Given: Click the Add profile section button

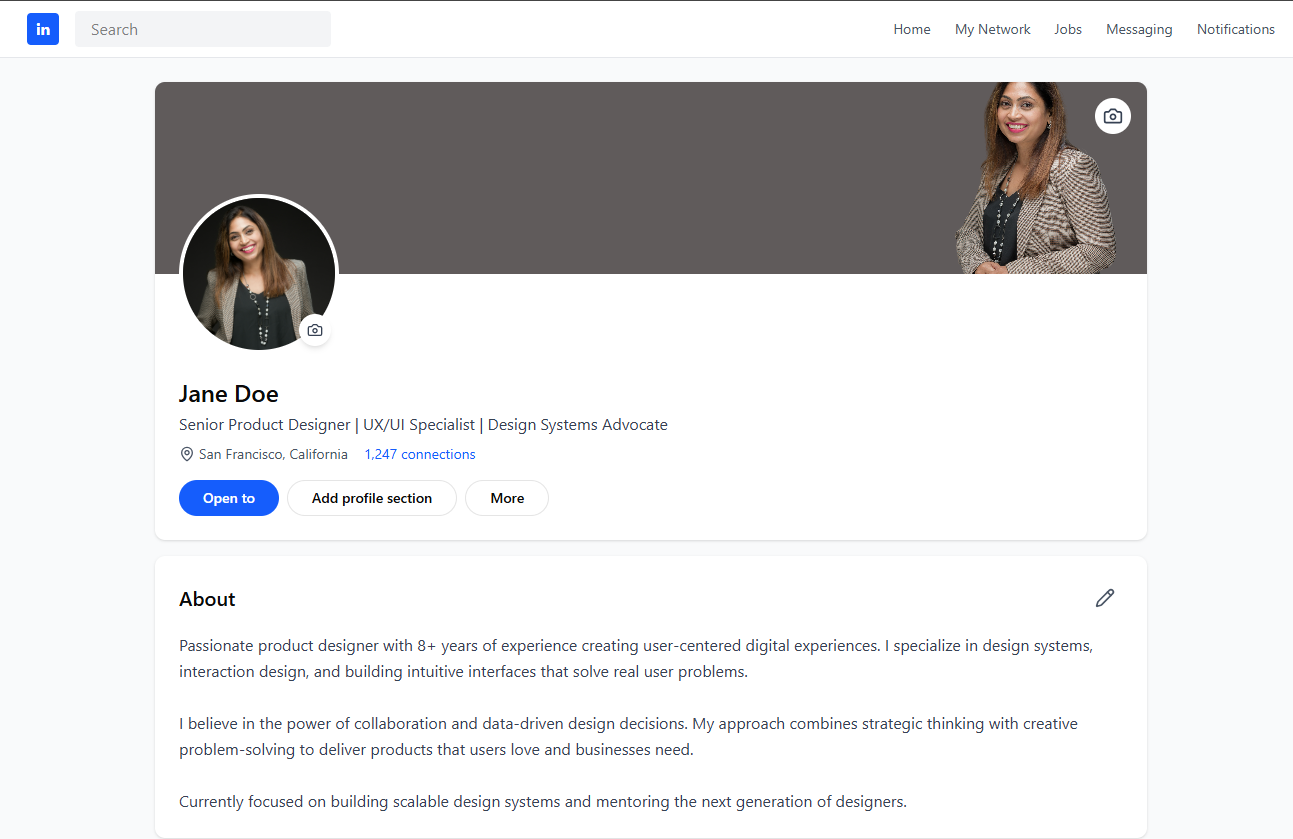Looking at the screenshot, I should tap(371, 497).
